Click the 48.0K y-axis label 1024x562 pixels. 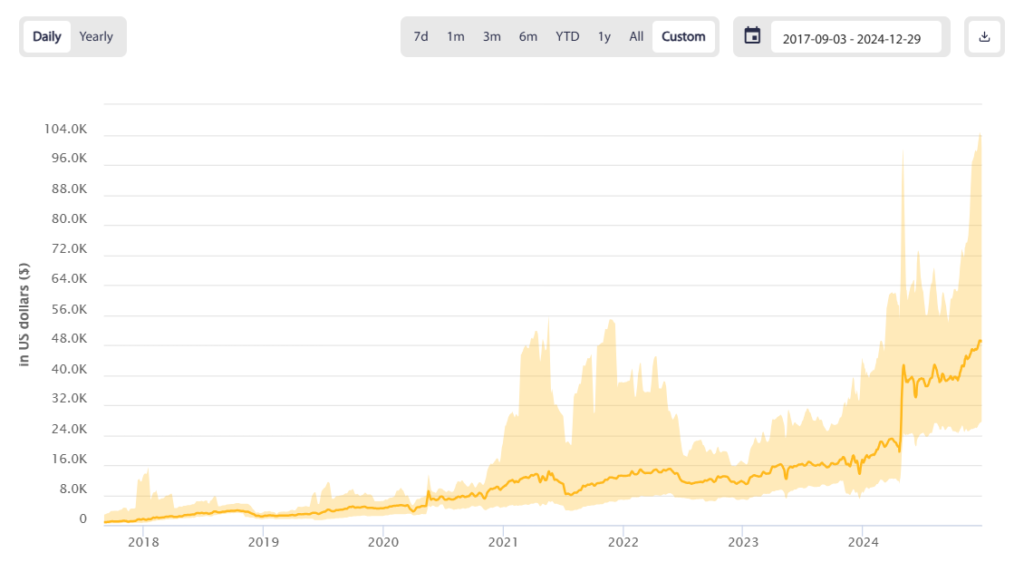click(71, 339)
